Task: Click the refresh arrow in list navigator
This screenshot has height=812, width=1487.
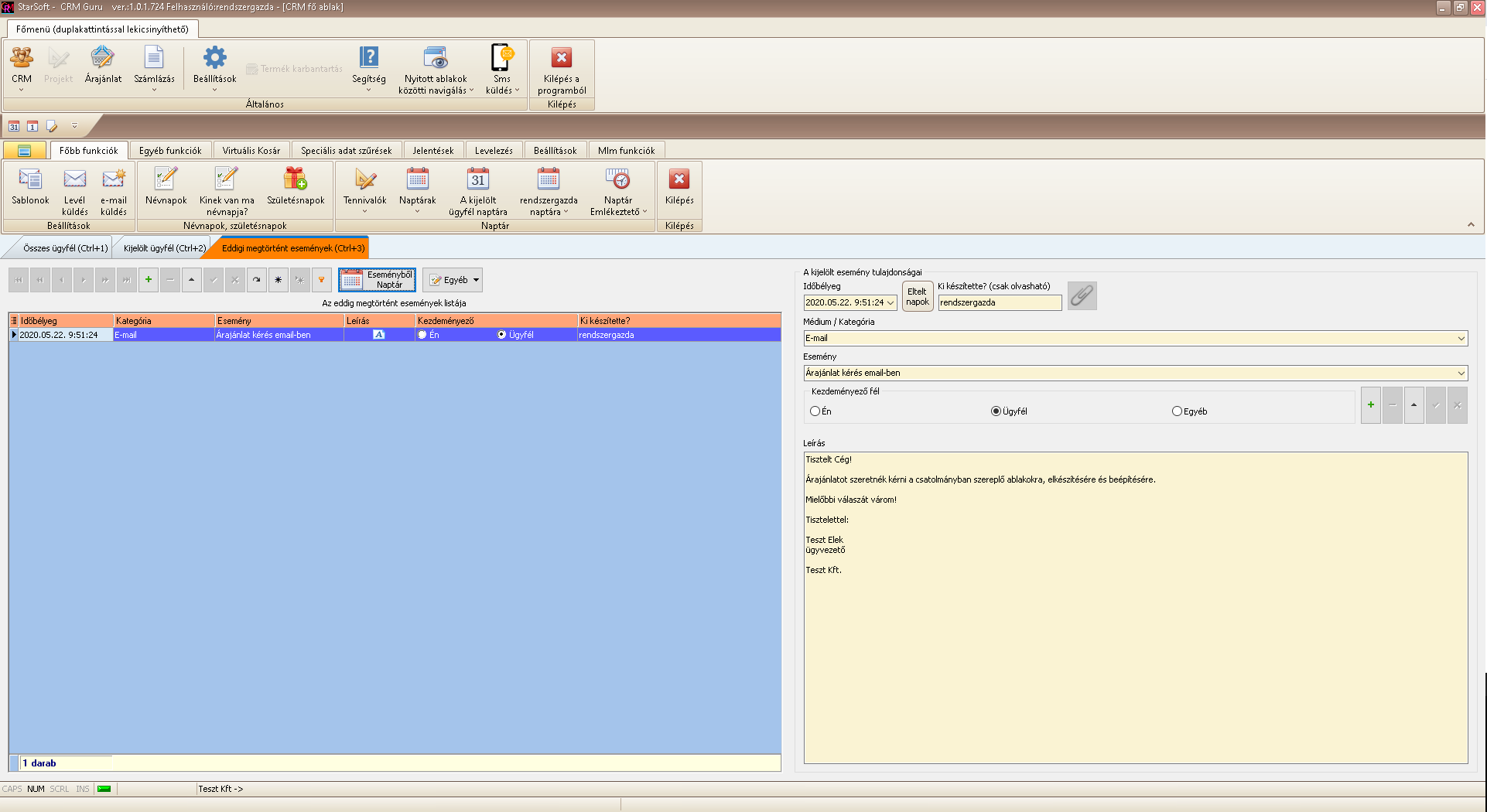Action: (257, 280)
